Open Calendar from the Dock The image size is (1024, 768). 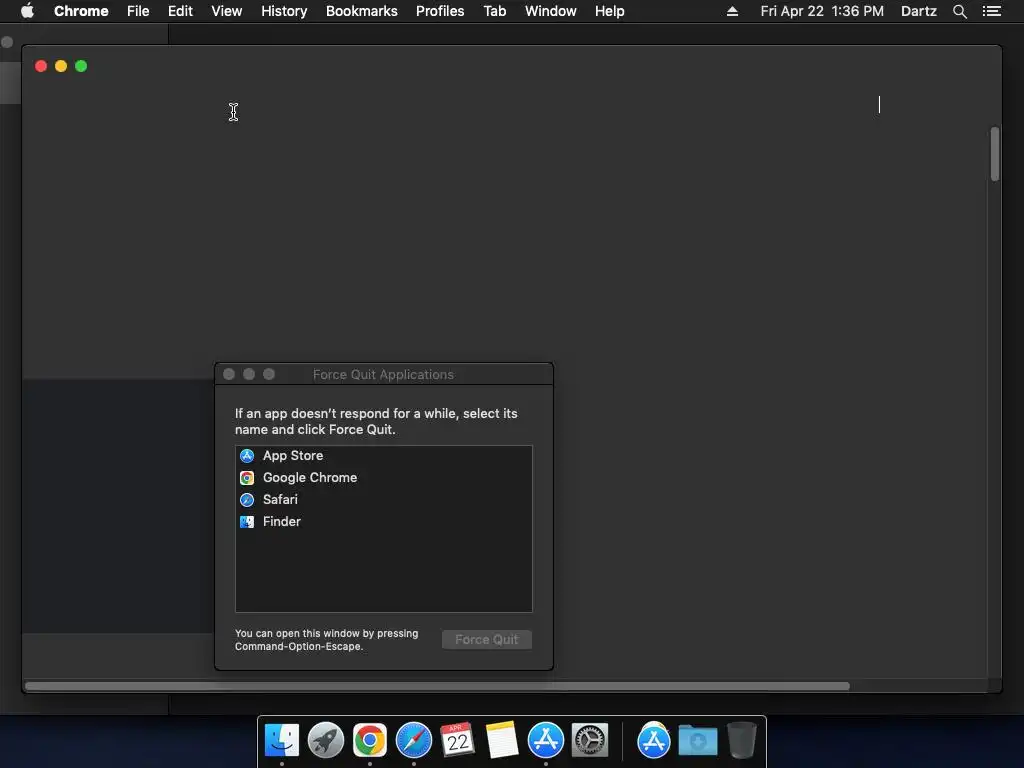[457, 740]
